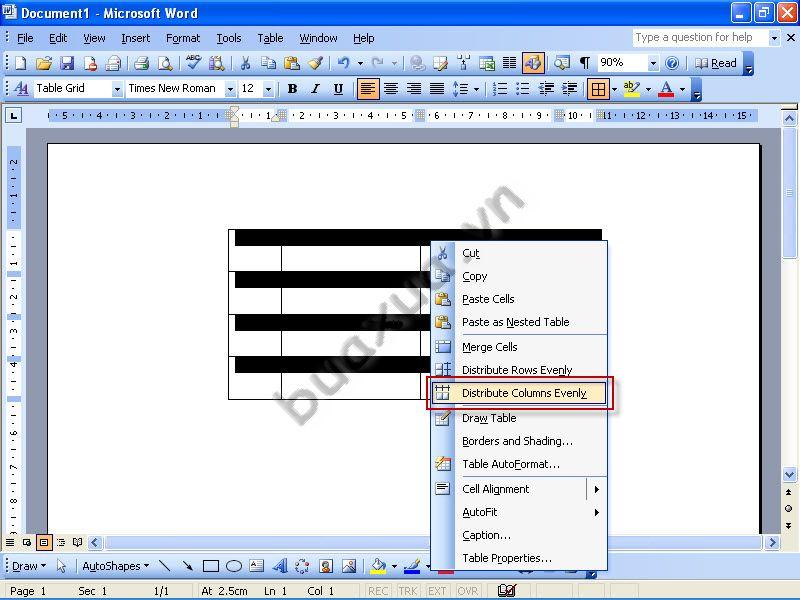The image size is (800, 600).
Task: Save the document with the floppy icon
Action: (x=67, y=63)
